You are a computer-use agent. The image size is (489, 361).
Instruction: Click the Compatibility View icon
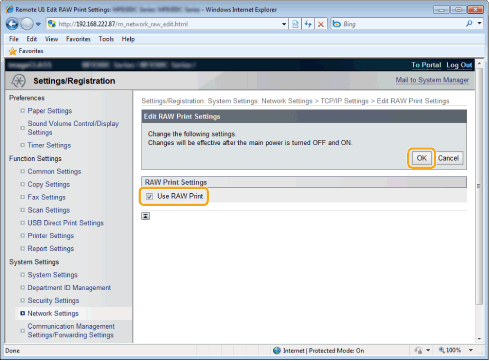pos(295,24)
